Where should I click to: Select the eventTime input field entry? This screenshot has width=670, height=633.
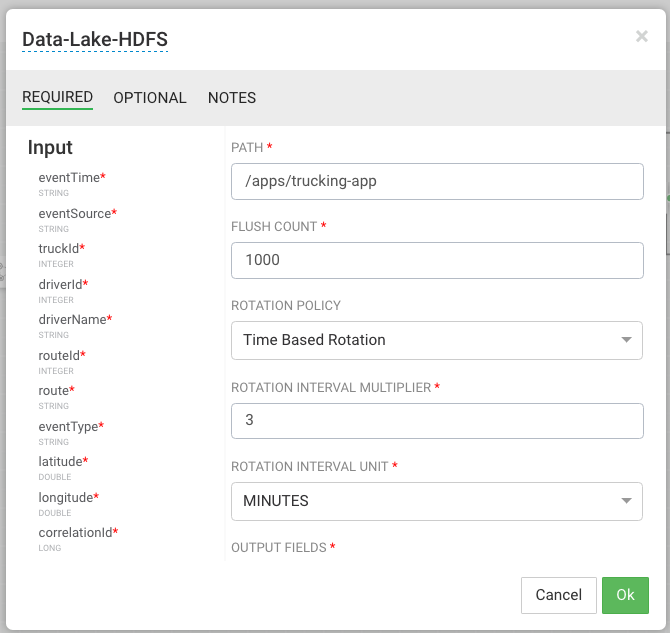click(69, 178)
